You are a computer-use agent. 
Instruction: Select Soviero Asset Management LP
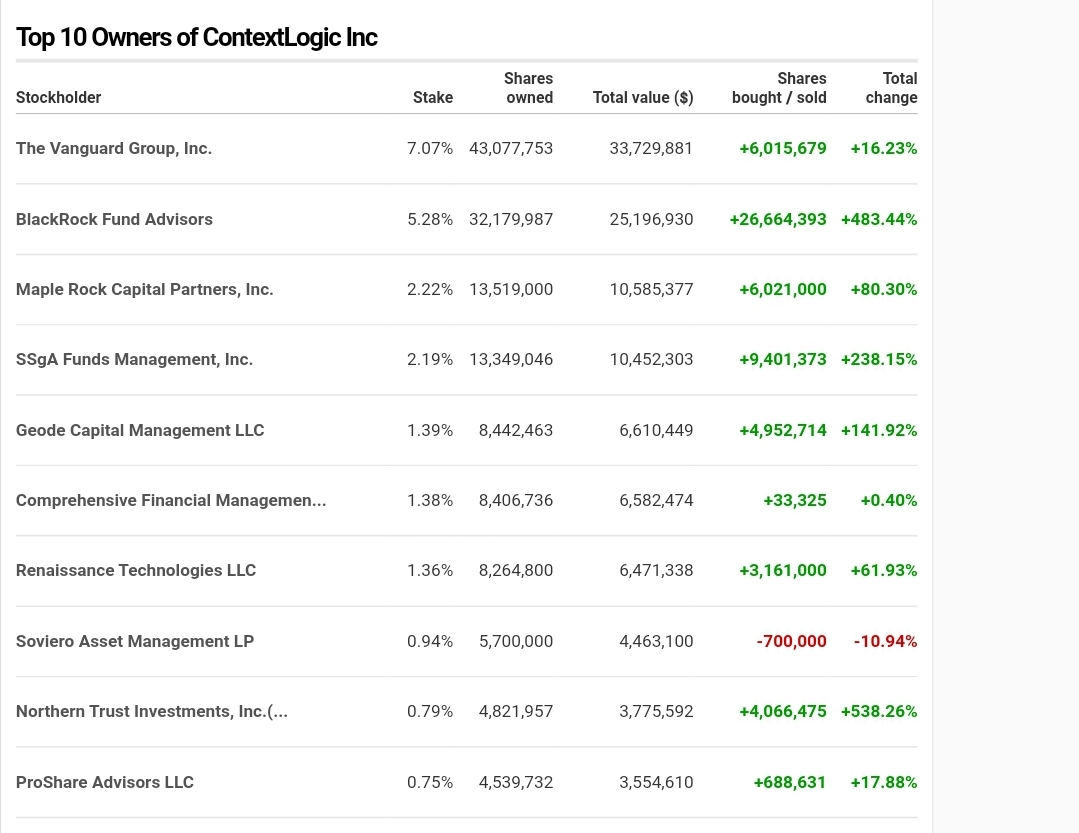[x=134, y=641]
